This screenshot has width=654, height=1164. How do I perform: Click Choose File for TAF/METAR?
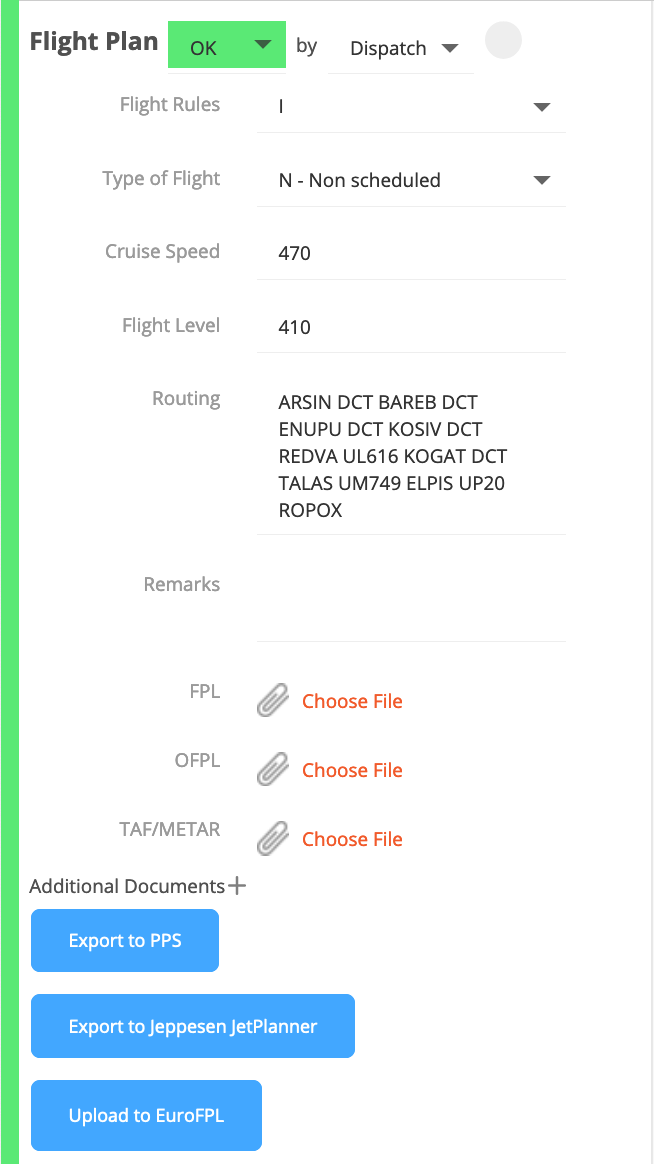pyautogui.click(x=352, y=838)
